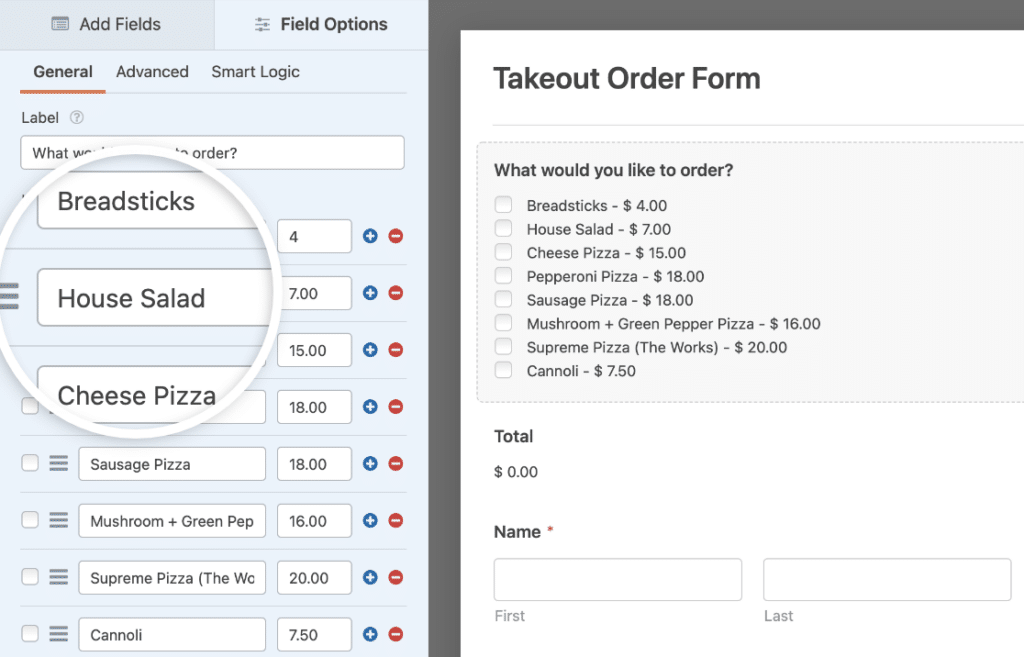Add a choice below House Salad

coord(369,293)
